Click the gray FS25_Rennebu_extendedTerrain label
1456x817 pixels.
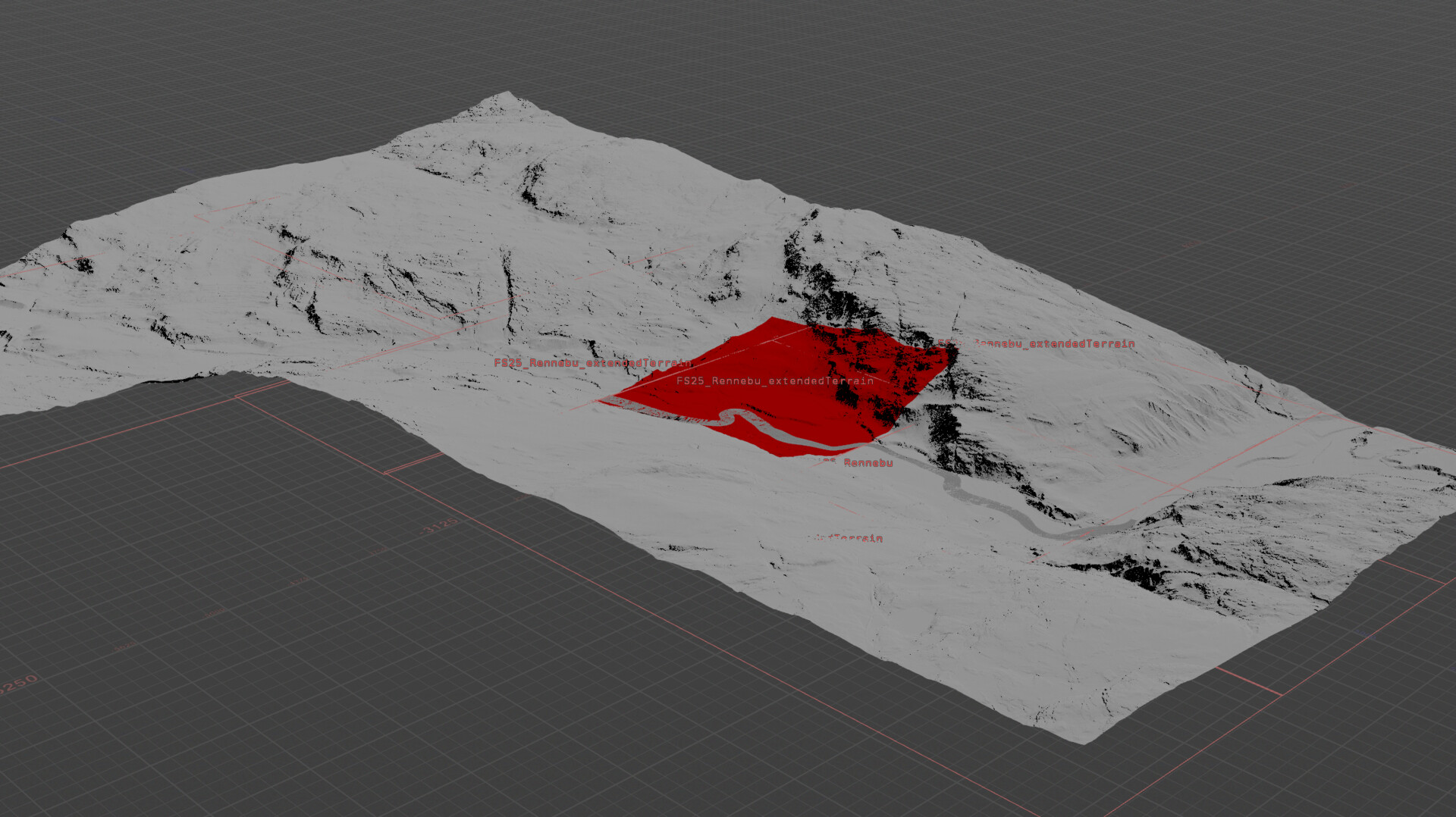775,382
